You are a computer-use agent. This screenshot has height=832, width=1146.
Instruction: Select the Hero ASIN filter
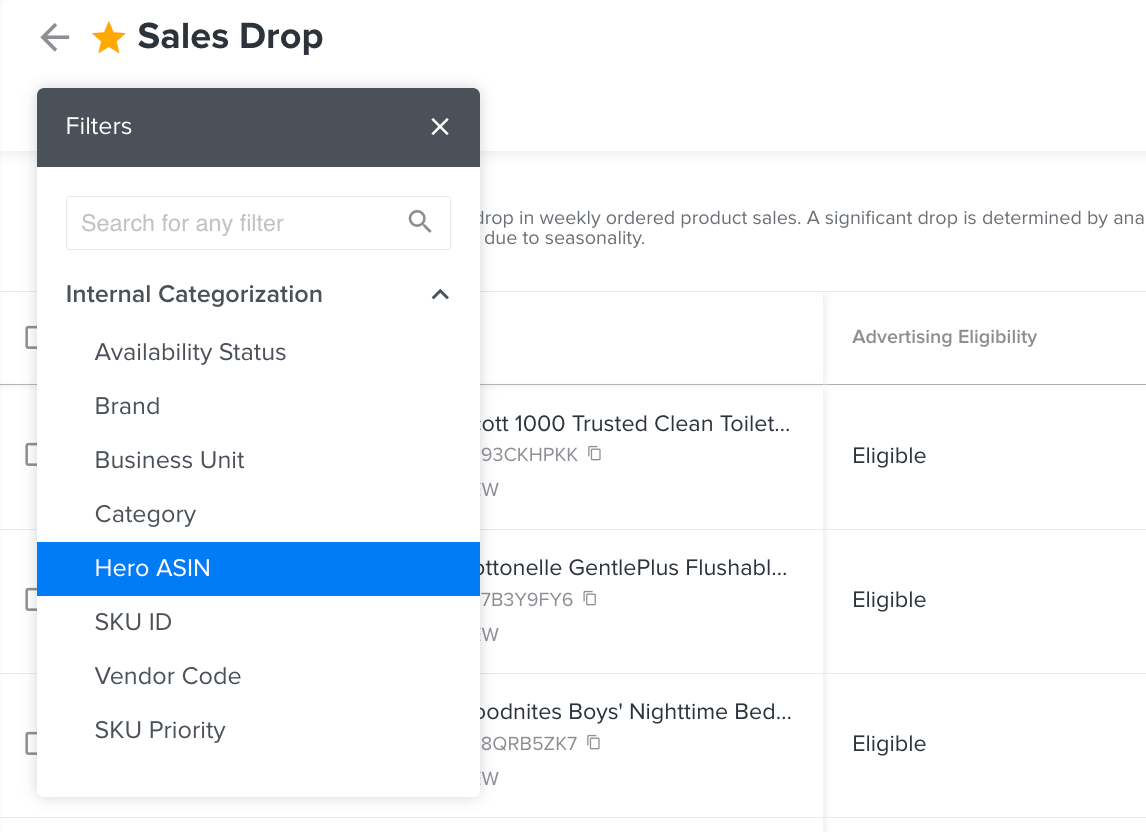(x=152, y=568)
